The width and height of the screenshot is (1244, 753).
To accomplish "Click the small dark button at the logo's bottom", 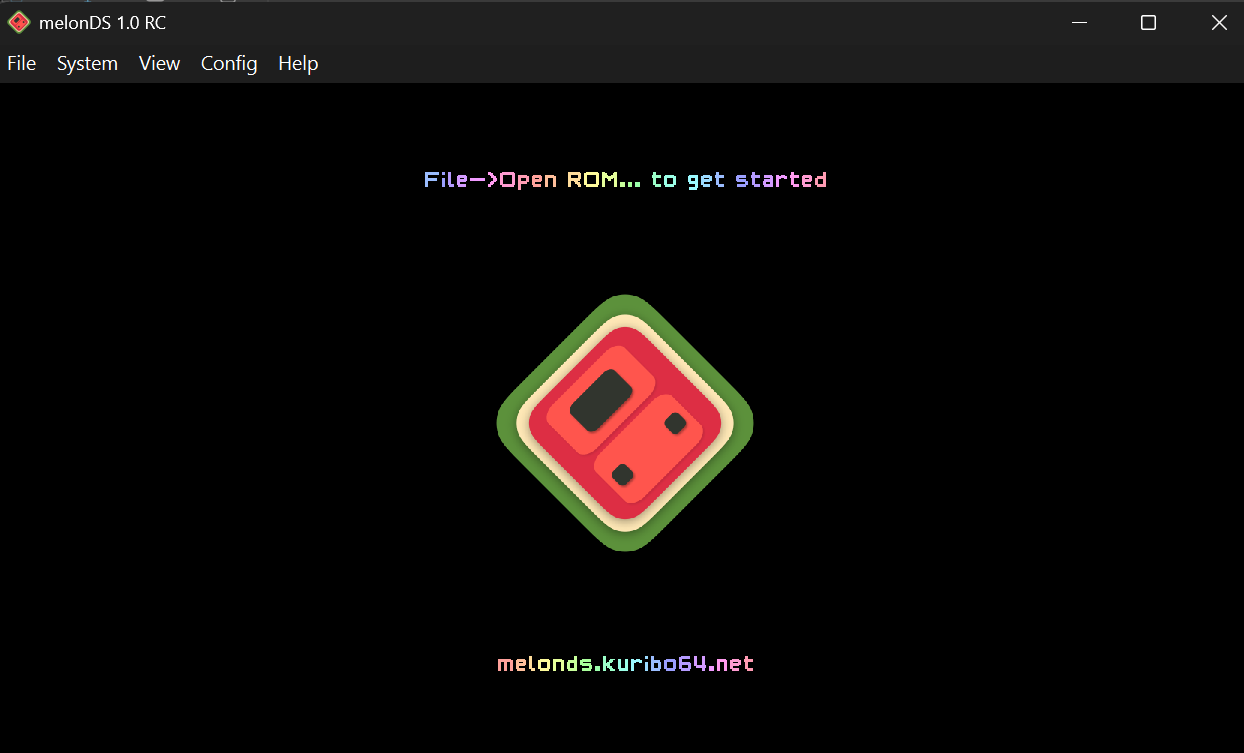I will point(622,474).
